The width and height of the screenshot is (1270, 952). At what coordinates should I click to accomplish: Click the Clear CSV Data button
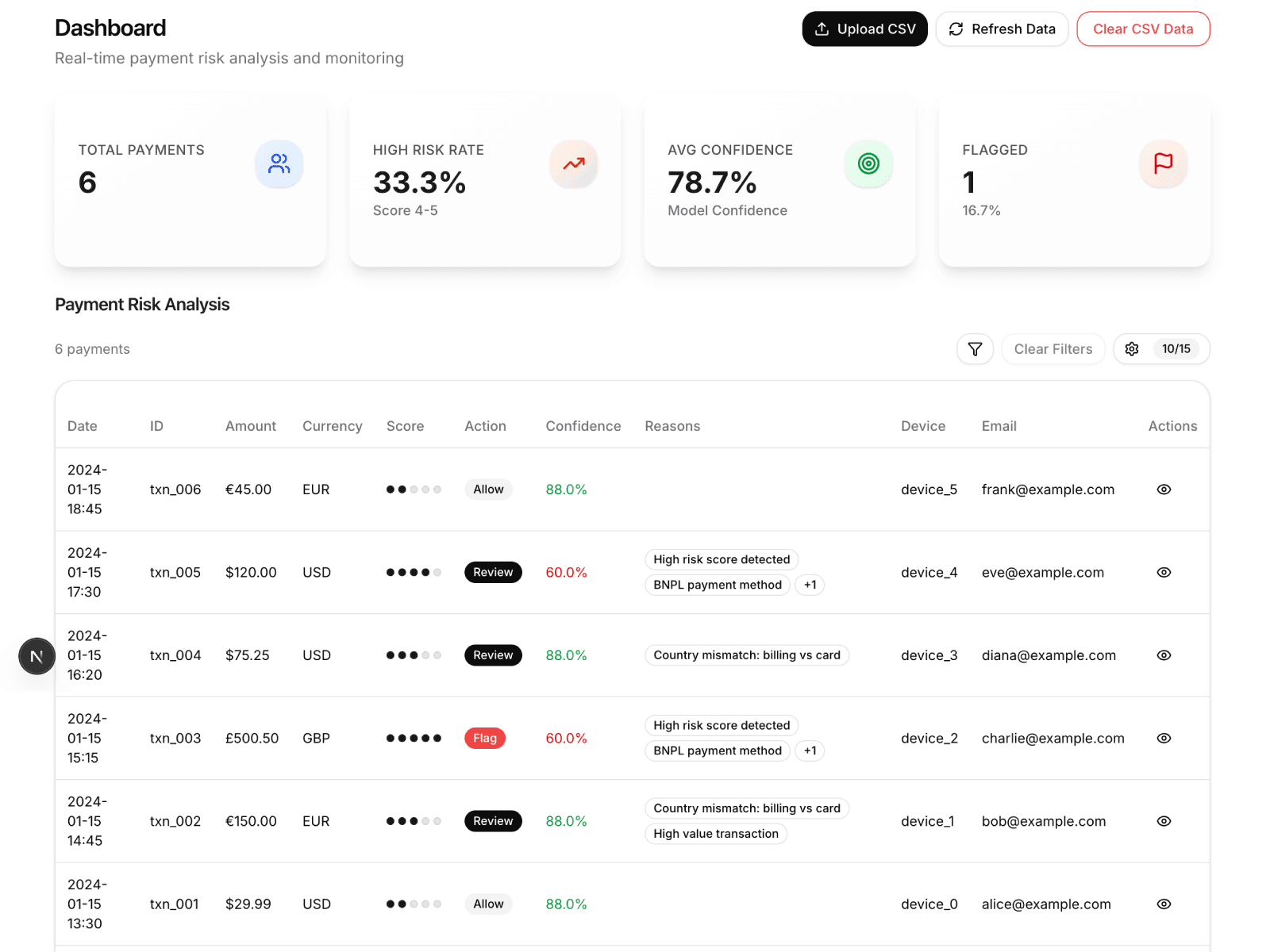[x=1143, y=29]
